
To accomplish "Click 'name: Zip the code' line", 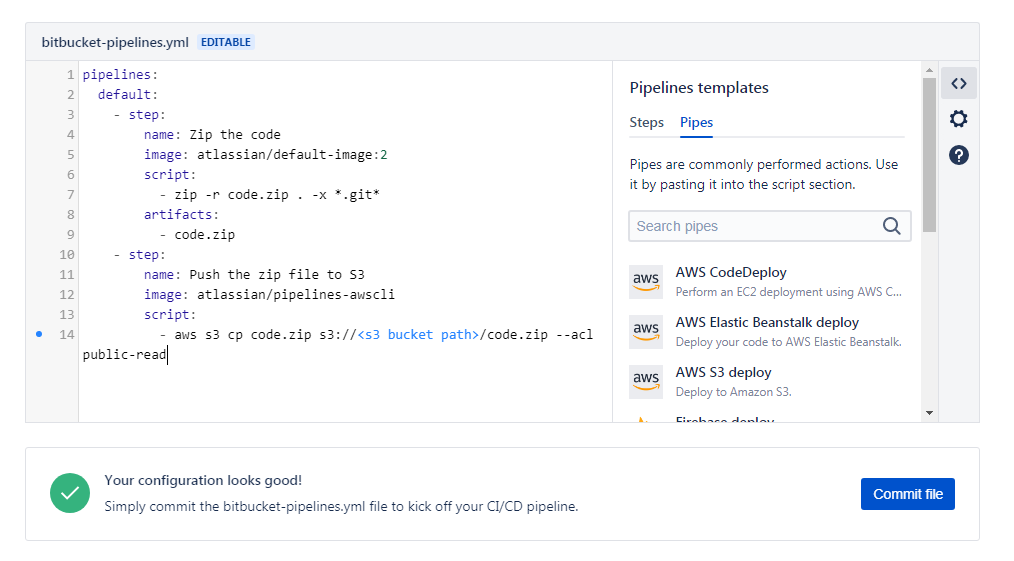I will (x=212, y=134).
